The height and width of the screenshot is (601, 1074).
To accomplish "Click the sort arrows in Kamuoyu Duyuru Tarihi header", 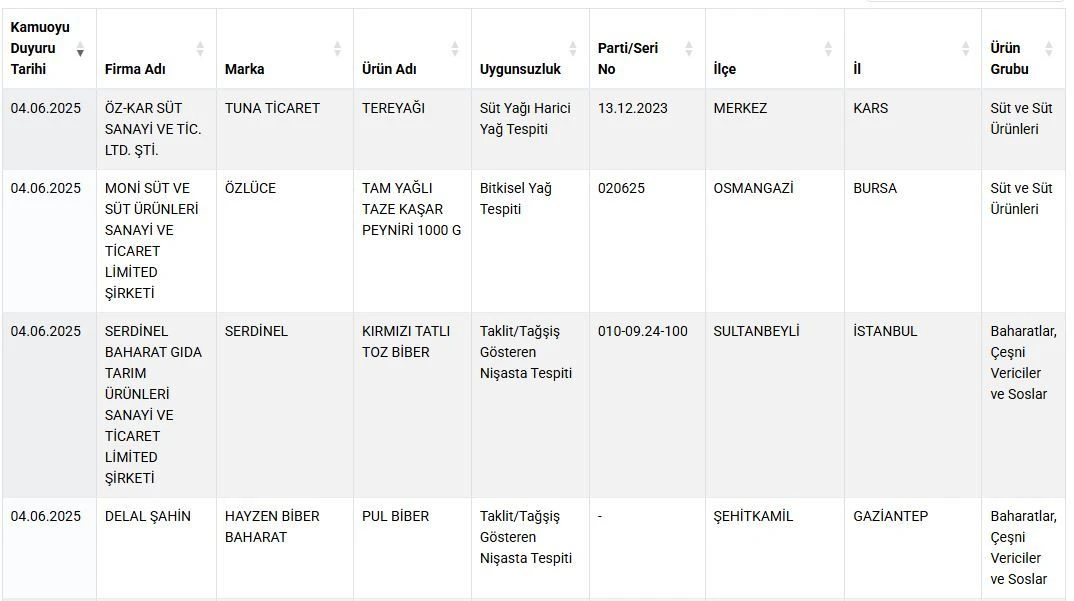I will tap(80, 49).
